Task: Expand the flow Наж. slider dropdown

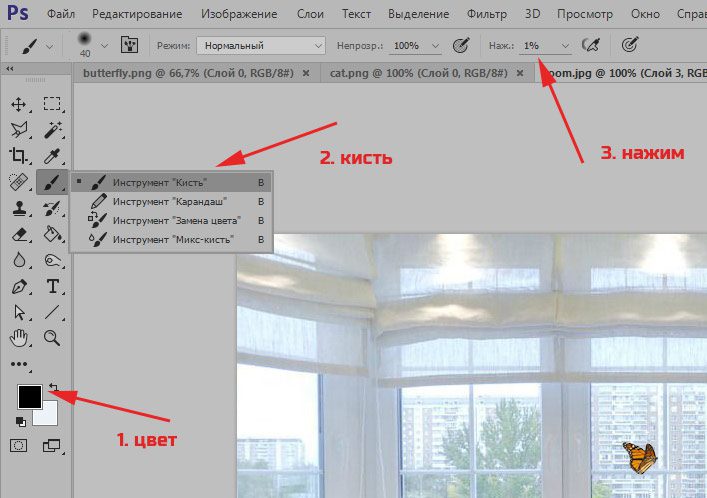Action: 565,46
